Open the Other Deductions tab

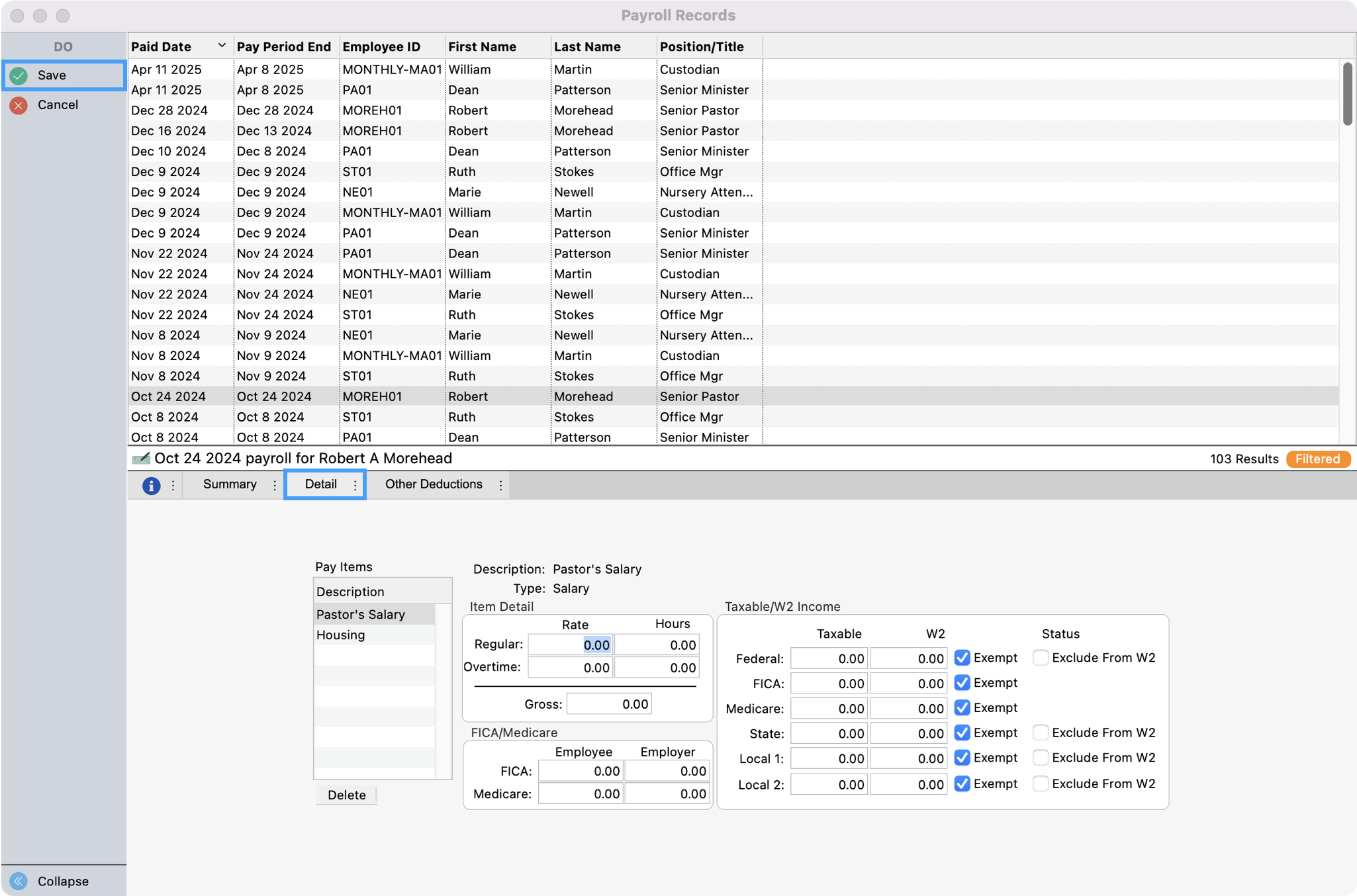(433, 484)
